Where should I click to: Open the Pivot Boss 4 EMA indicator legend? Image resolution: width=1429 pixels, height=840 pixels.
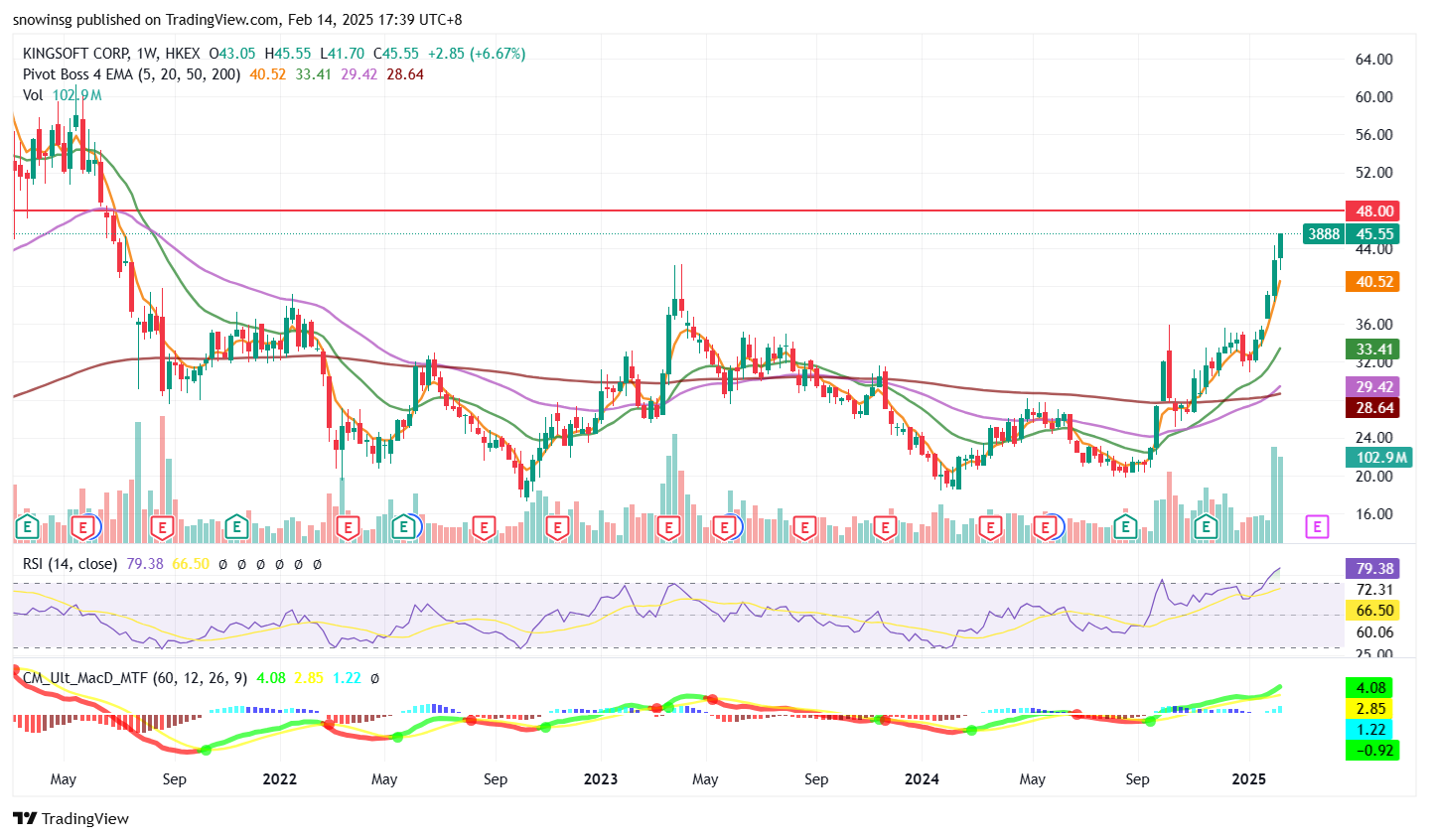tap(132, 74)
